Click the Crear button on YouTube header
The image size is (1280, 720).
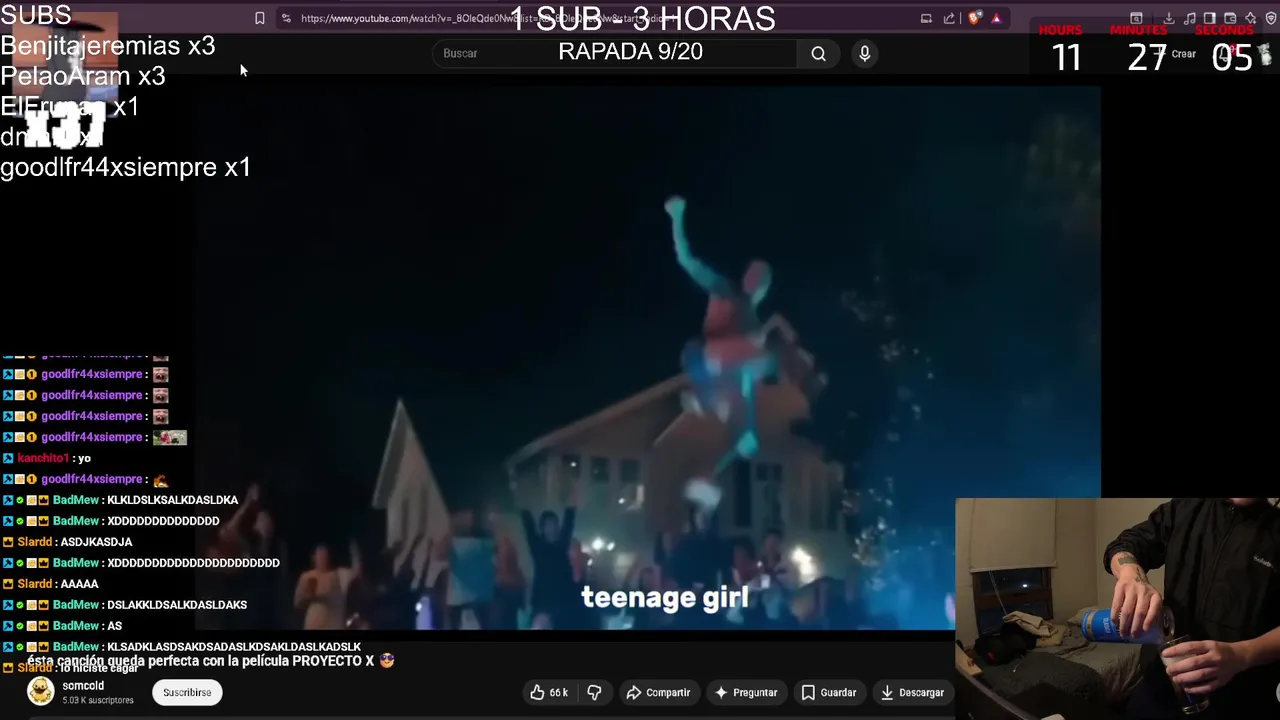(1176, 54)
